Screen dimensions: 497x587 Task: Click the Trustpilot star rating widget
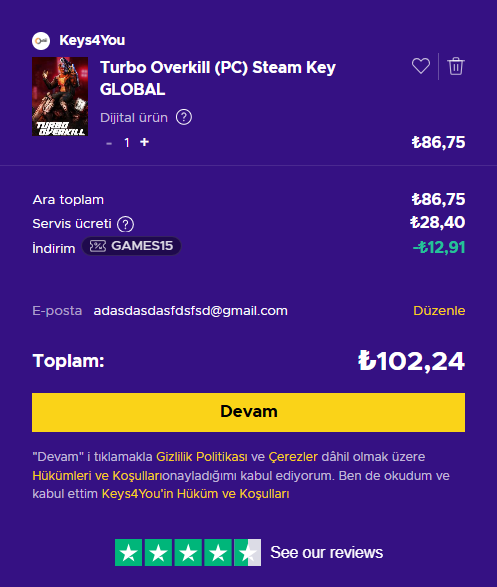pos(188,553)
